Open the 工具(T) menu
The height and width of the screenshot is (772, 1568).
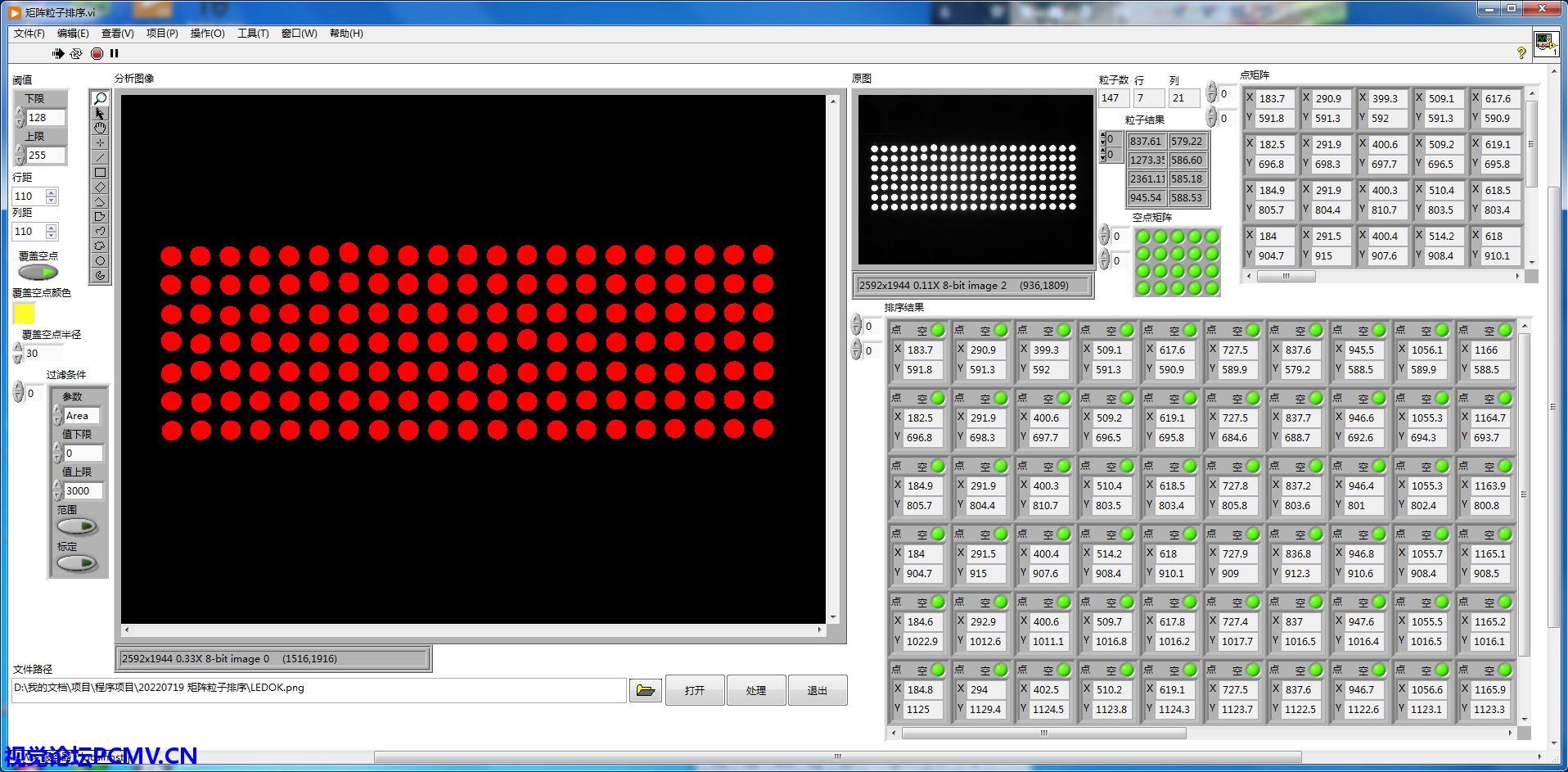coord(253,34)
